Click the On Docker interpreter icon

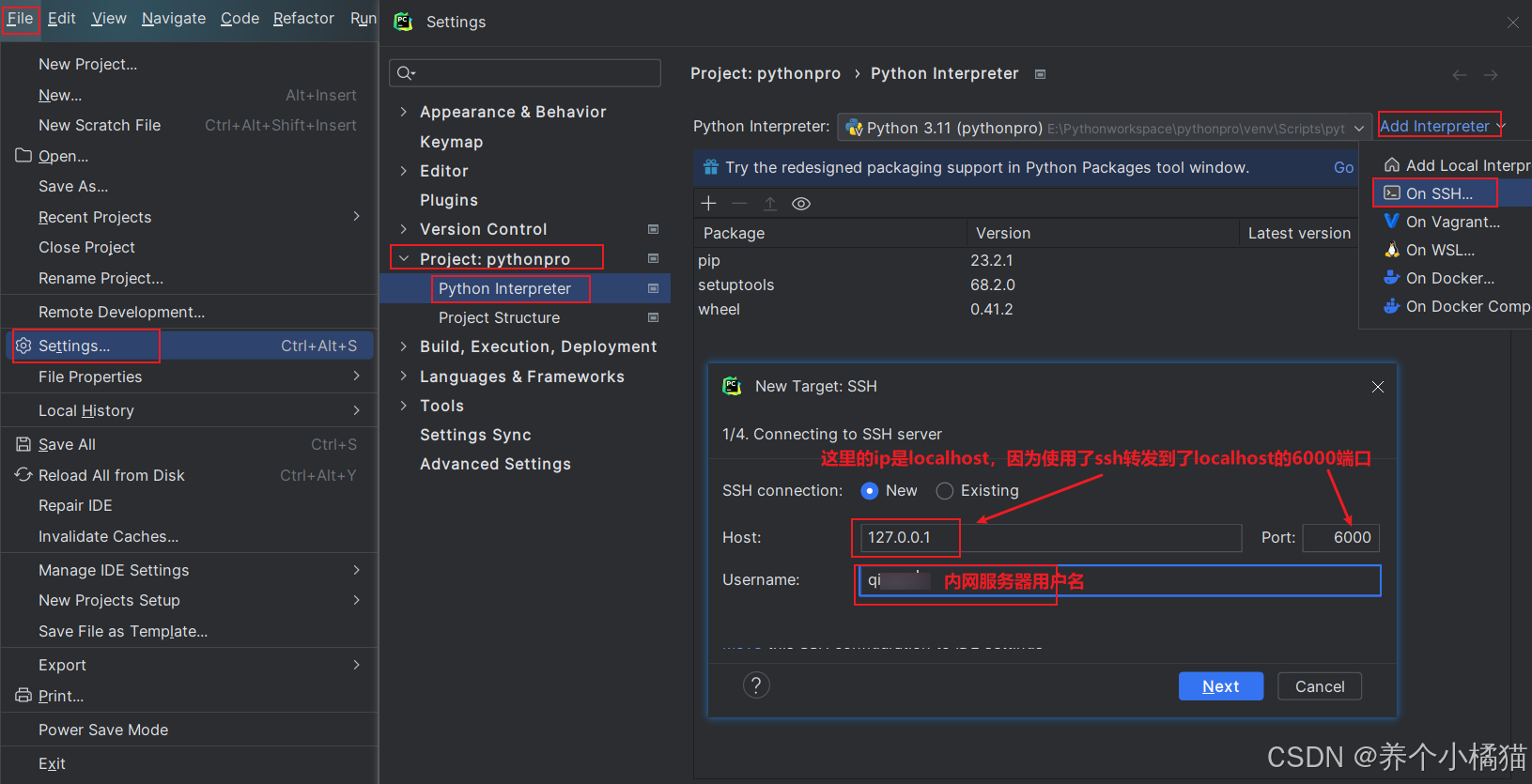[1392, 278]
